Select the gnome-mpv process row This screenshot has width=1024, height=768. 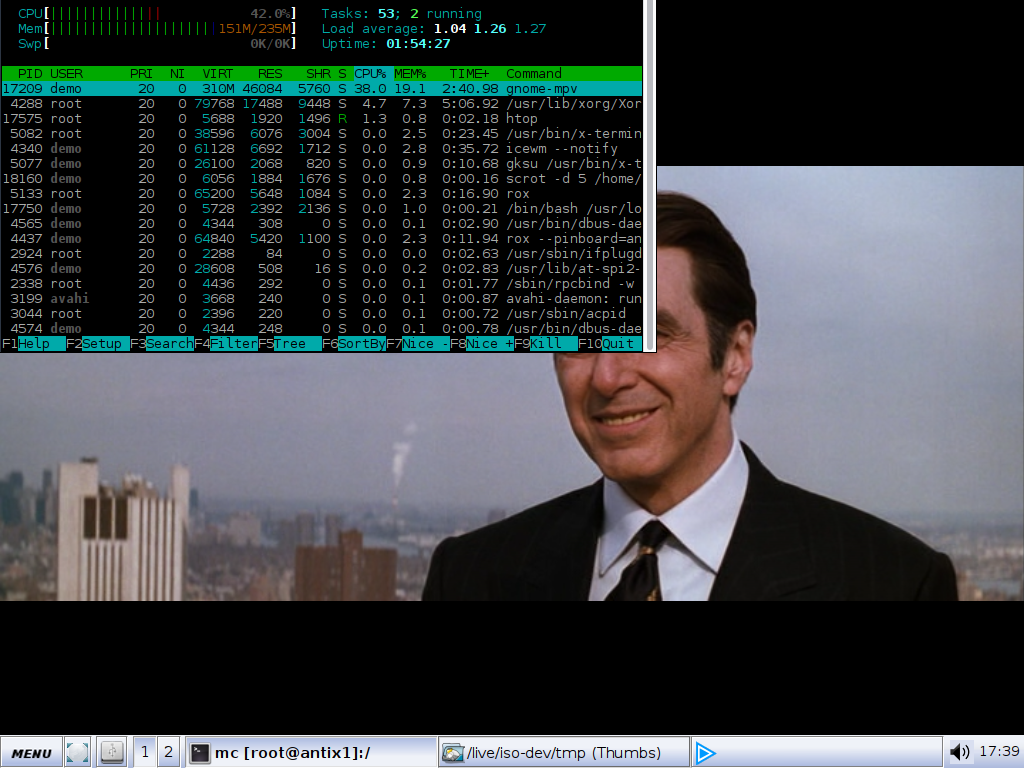click(x=322, y=89)
